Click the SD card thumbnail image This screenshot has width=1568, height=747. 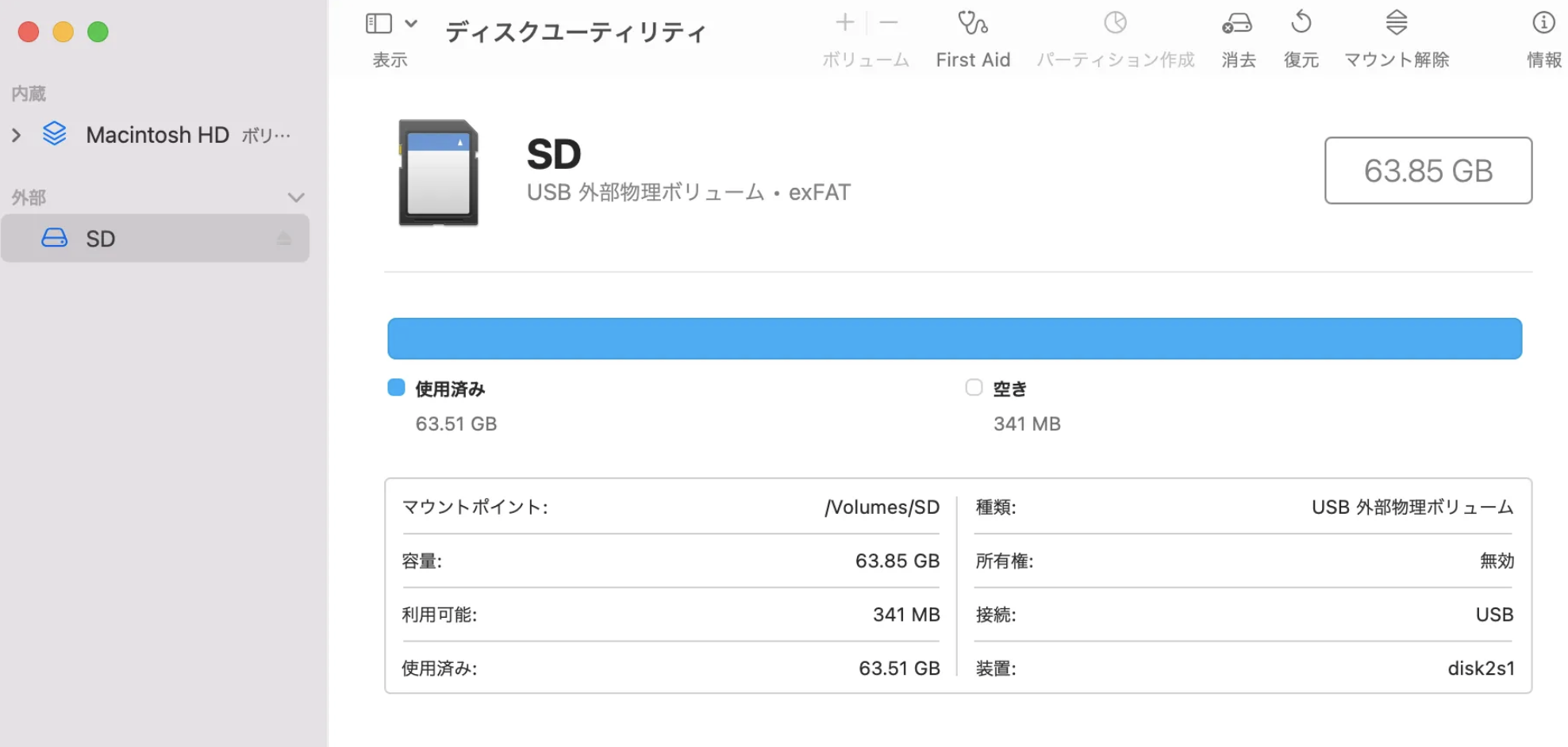(439, 173)
